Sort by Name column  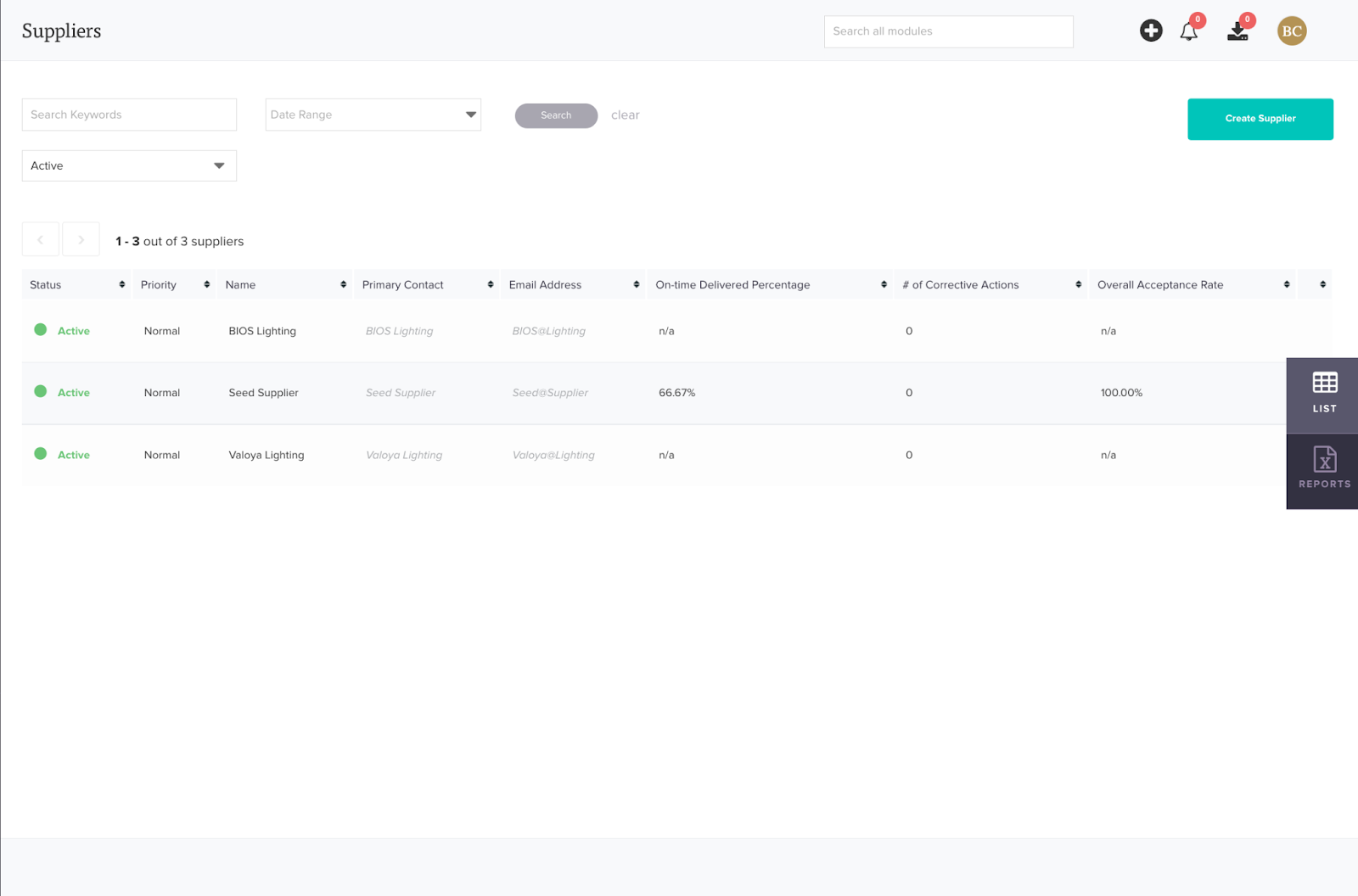click(343, 284)
